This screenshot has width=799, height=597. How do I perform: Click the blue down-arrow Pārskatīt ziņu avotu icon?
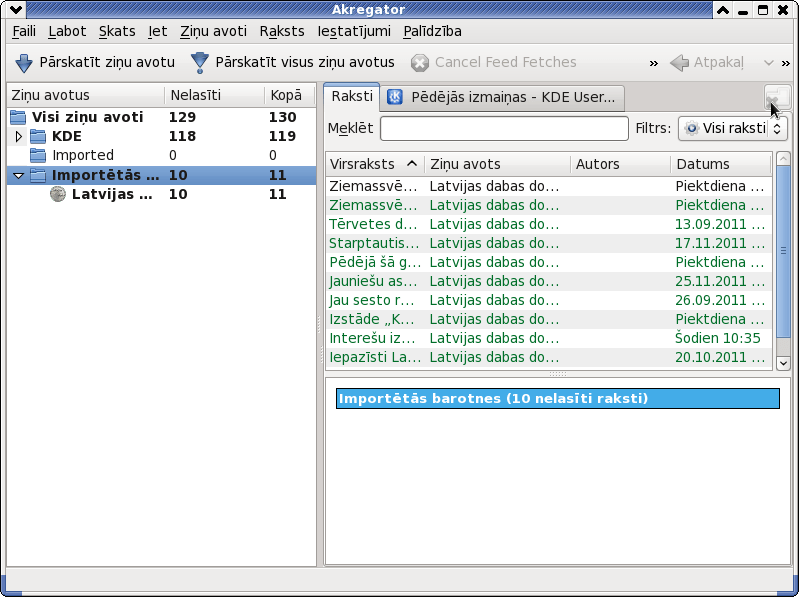pyautogui.click(x=23, y=63)
